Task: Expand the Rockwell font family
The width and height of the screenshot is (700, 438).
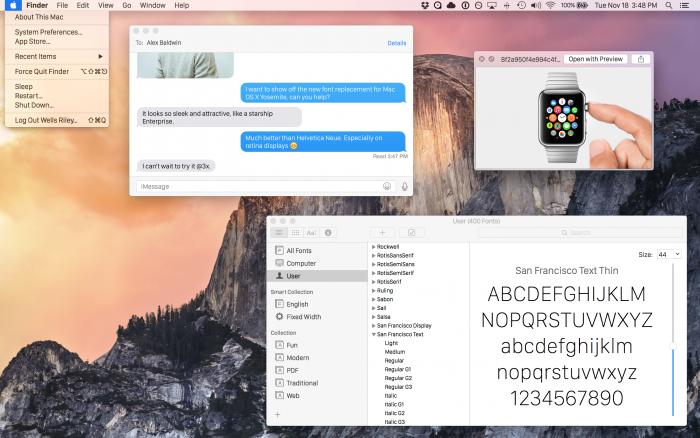Action: click(374, 247)
